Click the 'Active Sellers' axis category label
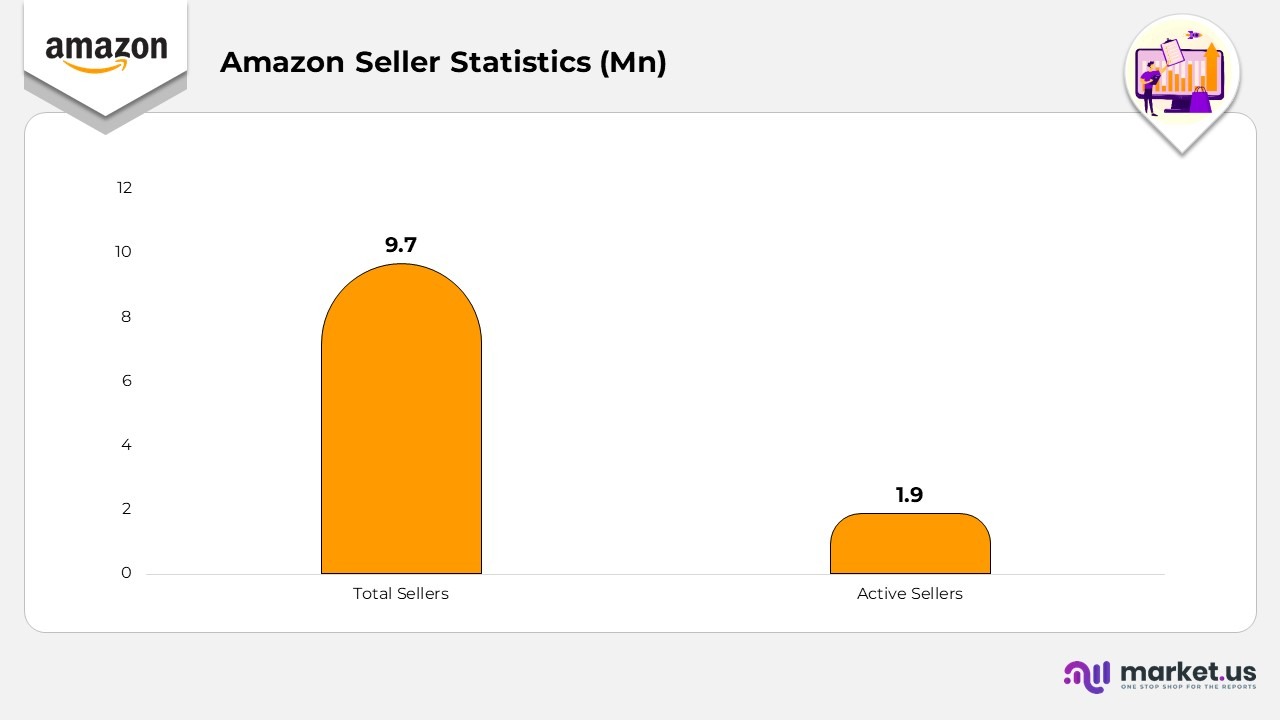1280x720 pixels. click(910, 594)
